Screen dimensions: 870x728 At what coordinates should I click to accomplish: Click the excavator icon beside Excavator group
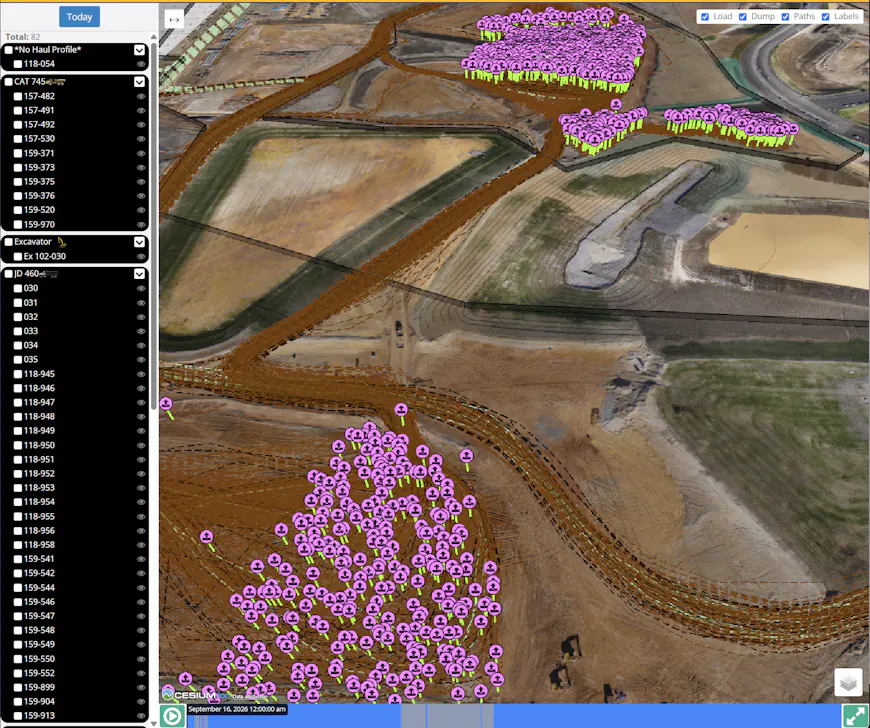(62, 242)
